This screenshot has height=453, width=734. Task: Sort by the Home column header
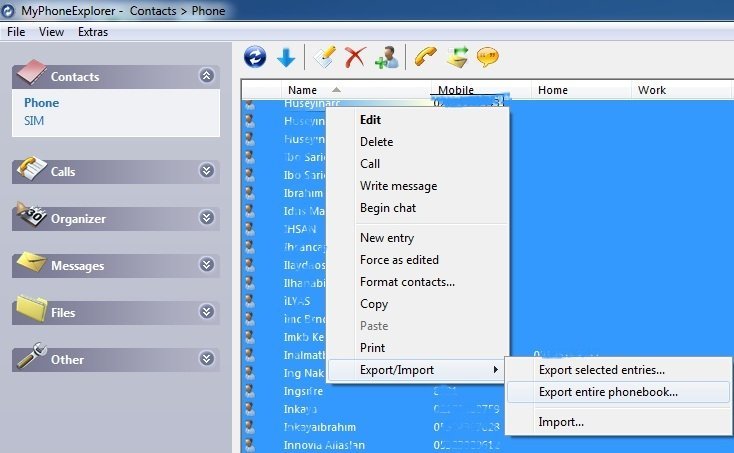pos(581,90)
